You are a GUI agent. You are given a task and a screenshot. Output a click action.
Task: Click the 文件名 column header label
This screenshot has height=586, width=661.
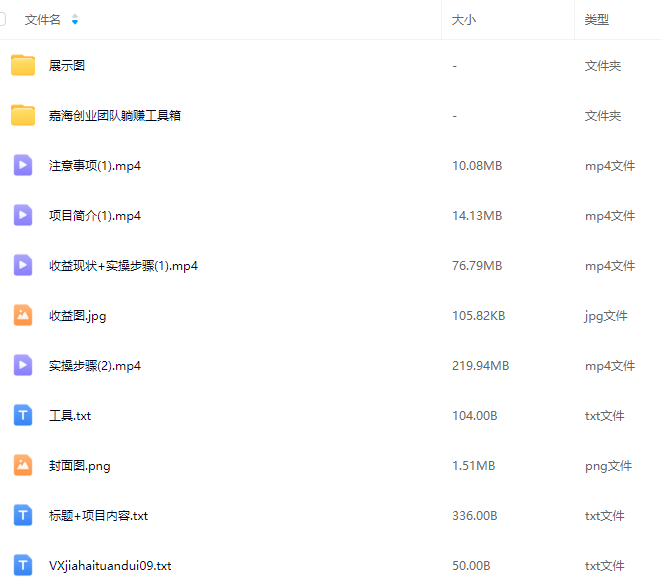coord(43,20)
